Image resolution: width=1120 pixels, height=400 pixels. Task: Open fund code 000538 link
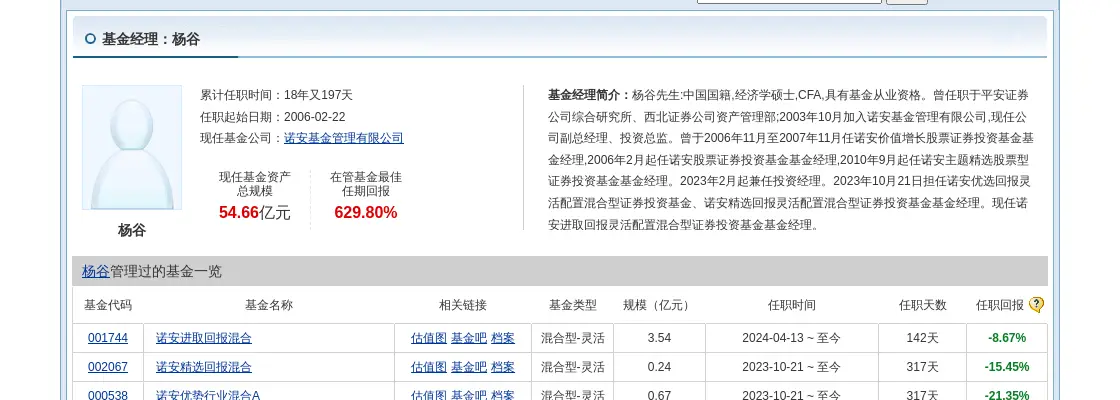point(108,395)
